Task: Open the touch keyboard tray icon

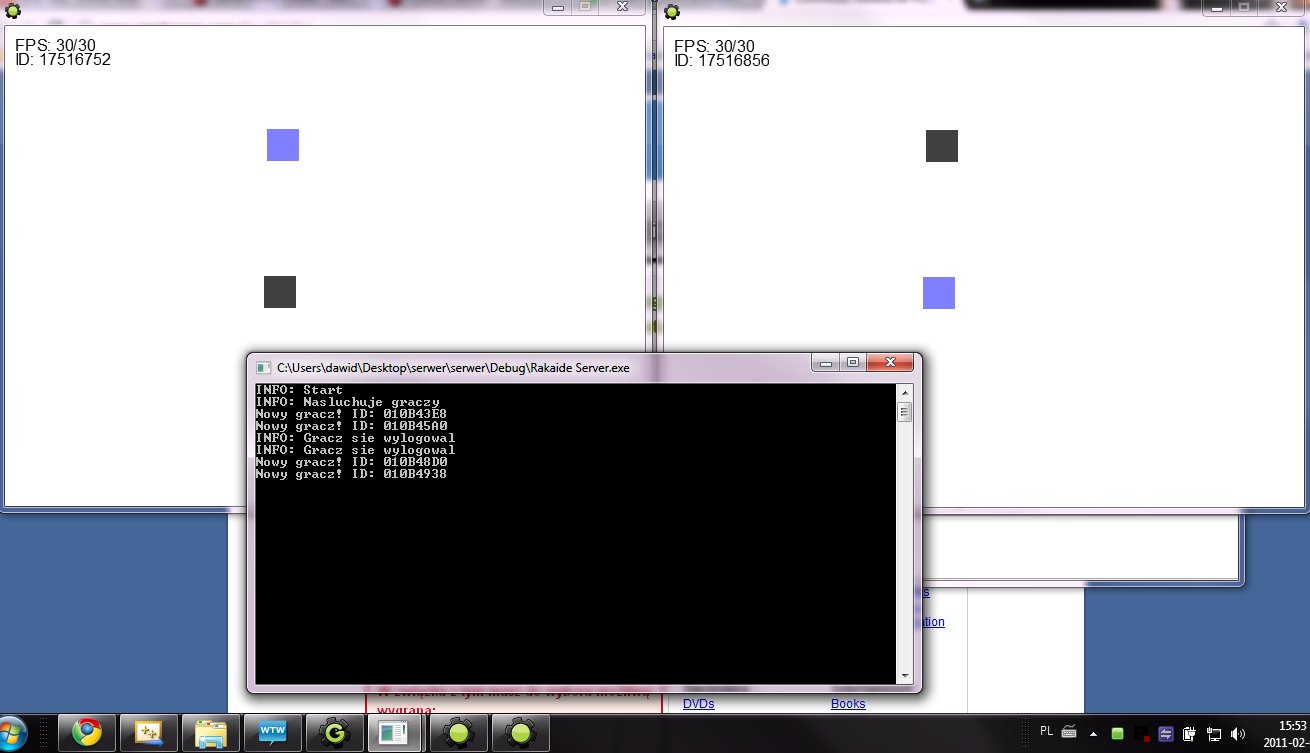Action: click(1069, 732)
